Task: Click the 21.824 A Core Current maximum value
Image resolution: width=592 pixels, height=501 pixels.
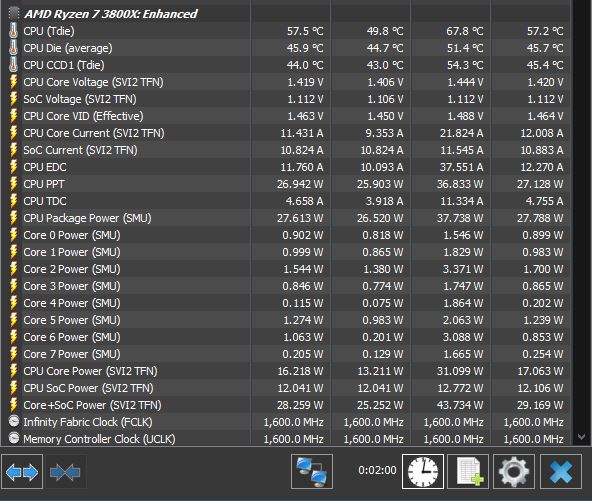Action: [x=461, y=133]
